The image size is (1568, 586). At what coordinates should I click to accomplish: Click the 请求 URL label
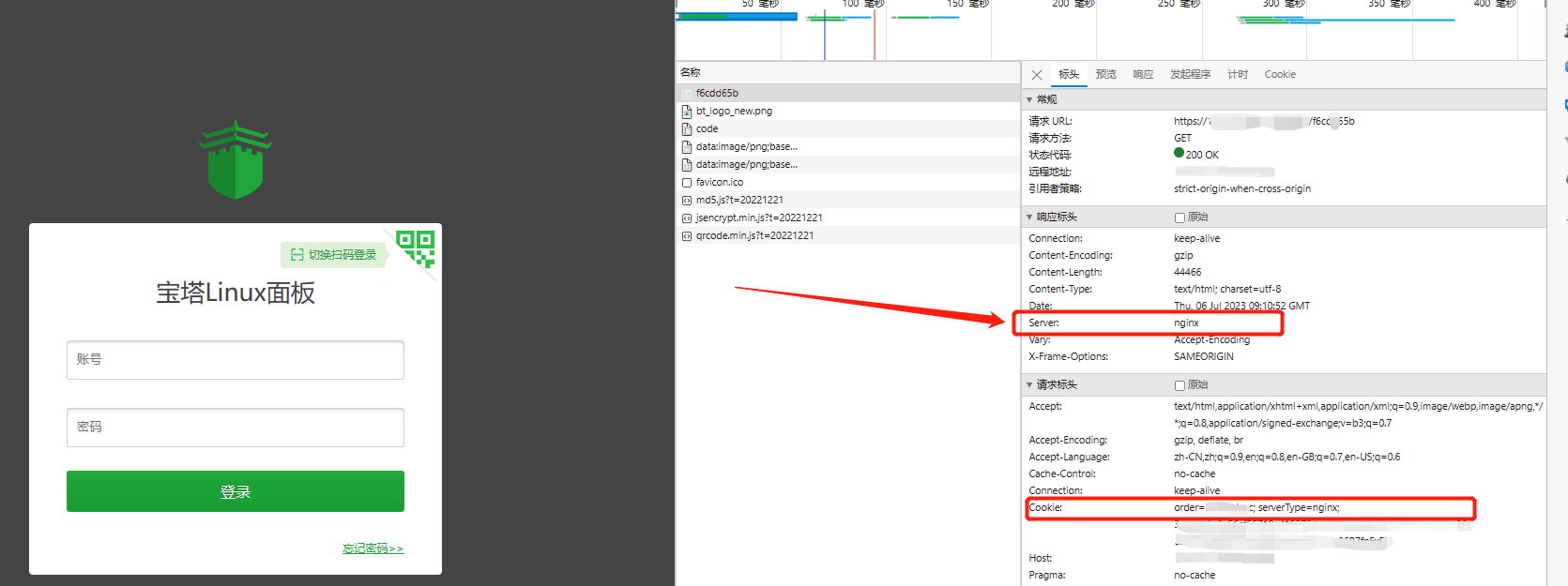pyautogui.click(x=1050, y=121)
